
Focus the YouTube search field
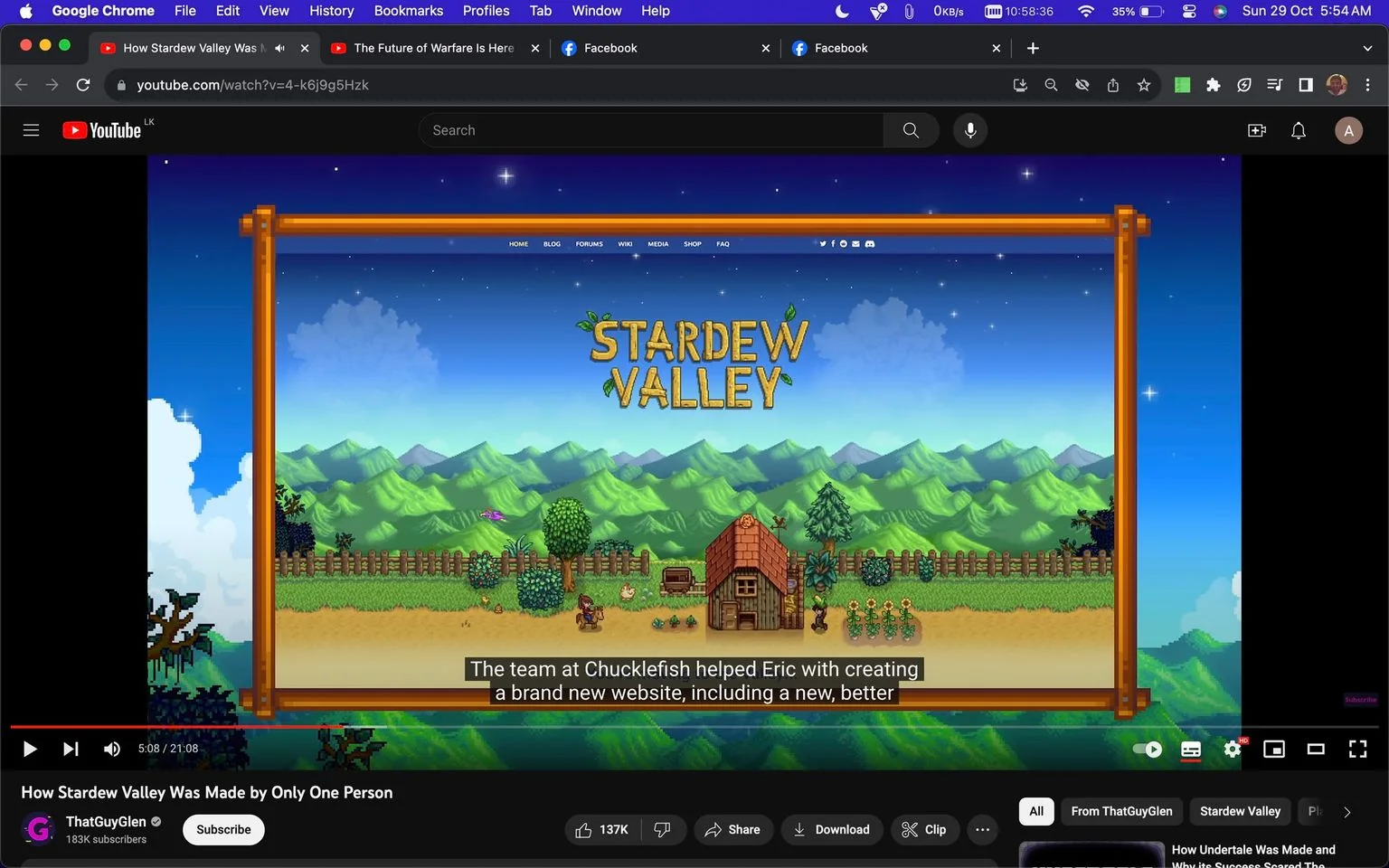pyautogui.click(x=651, y=130)
